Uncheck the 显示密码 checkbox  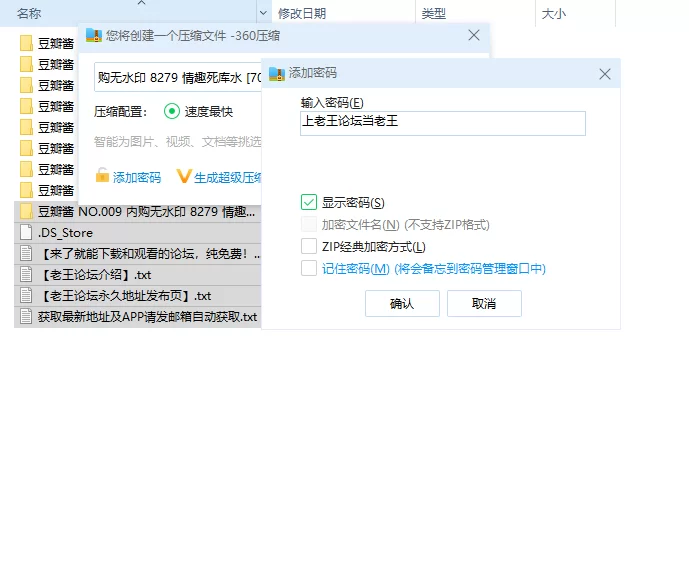pyautogui.click(x=309, y=203)
